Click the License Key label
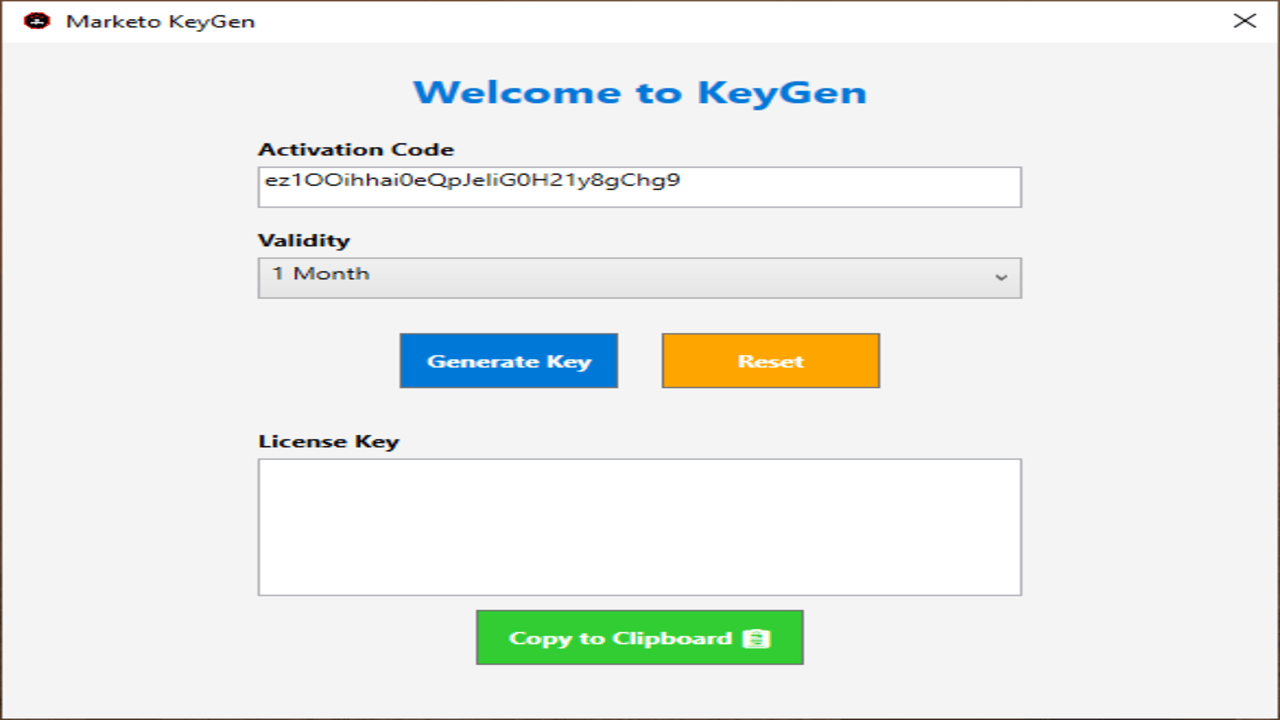Image resolution: width=1280 pixels, height=720 pixels. [x=328, y=442]
